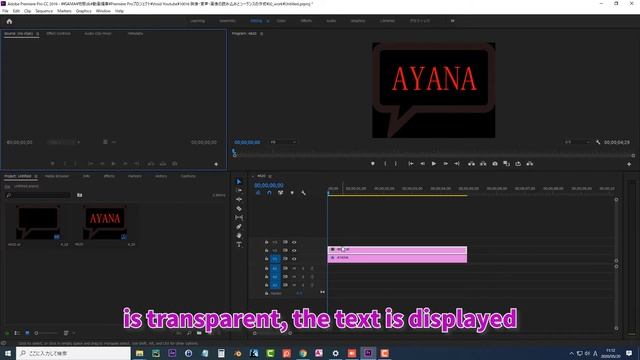Open the File menu
640x360 pixels.
pyautogui.click(x=5, y=11)
